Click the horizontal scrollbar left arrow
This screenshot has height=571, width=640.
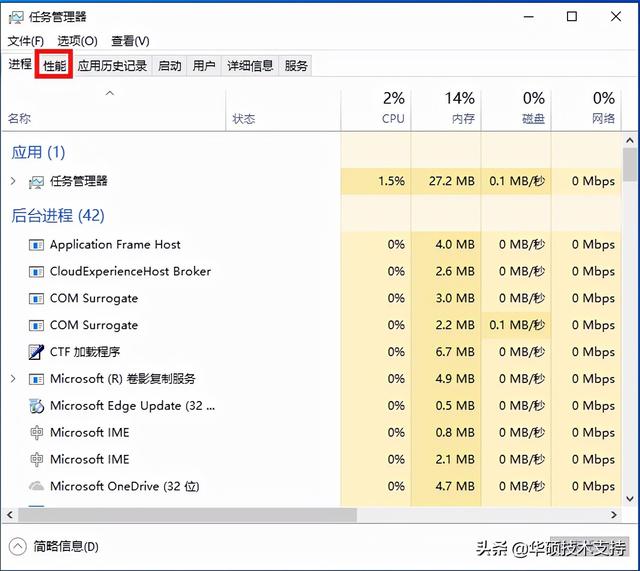(10, 515)
